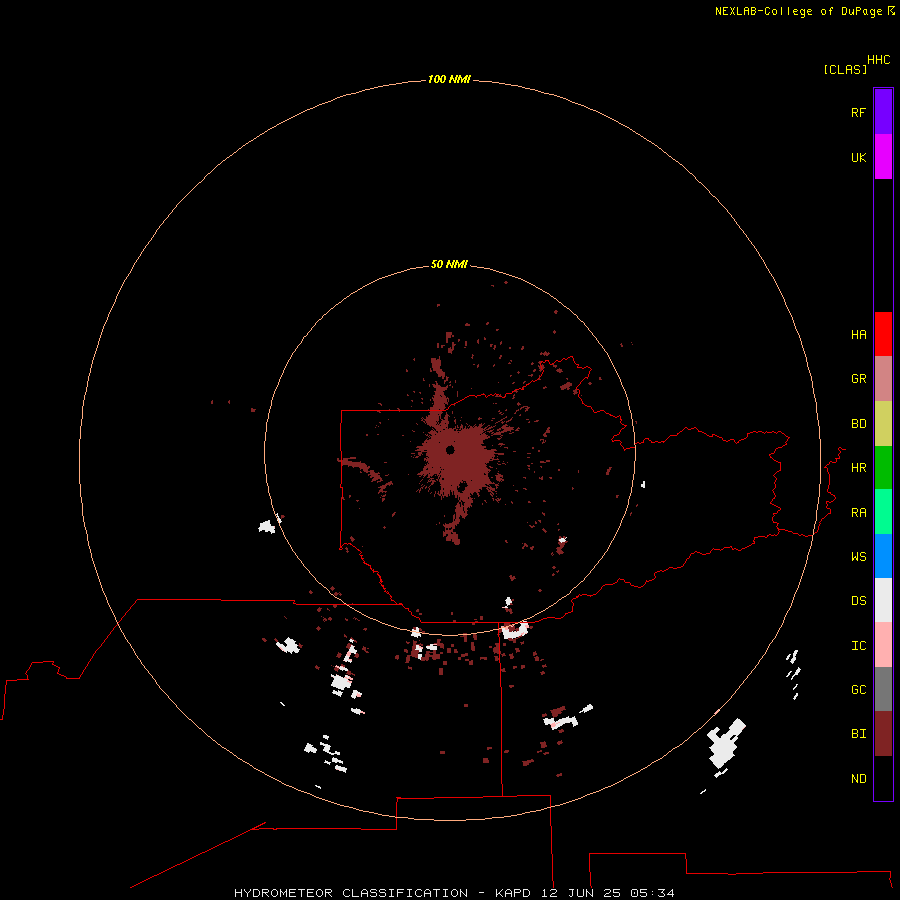The height and width of the screenshot is (900, 900).
Task: Click the 'HYDROMETEOR CLASSIFICATION' title text
Action: (351, 893)
